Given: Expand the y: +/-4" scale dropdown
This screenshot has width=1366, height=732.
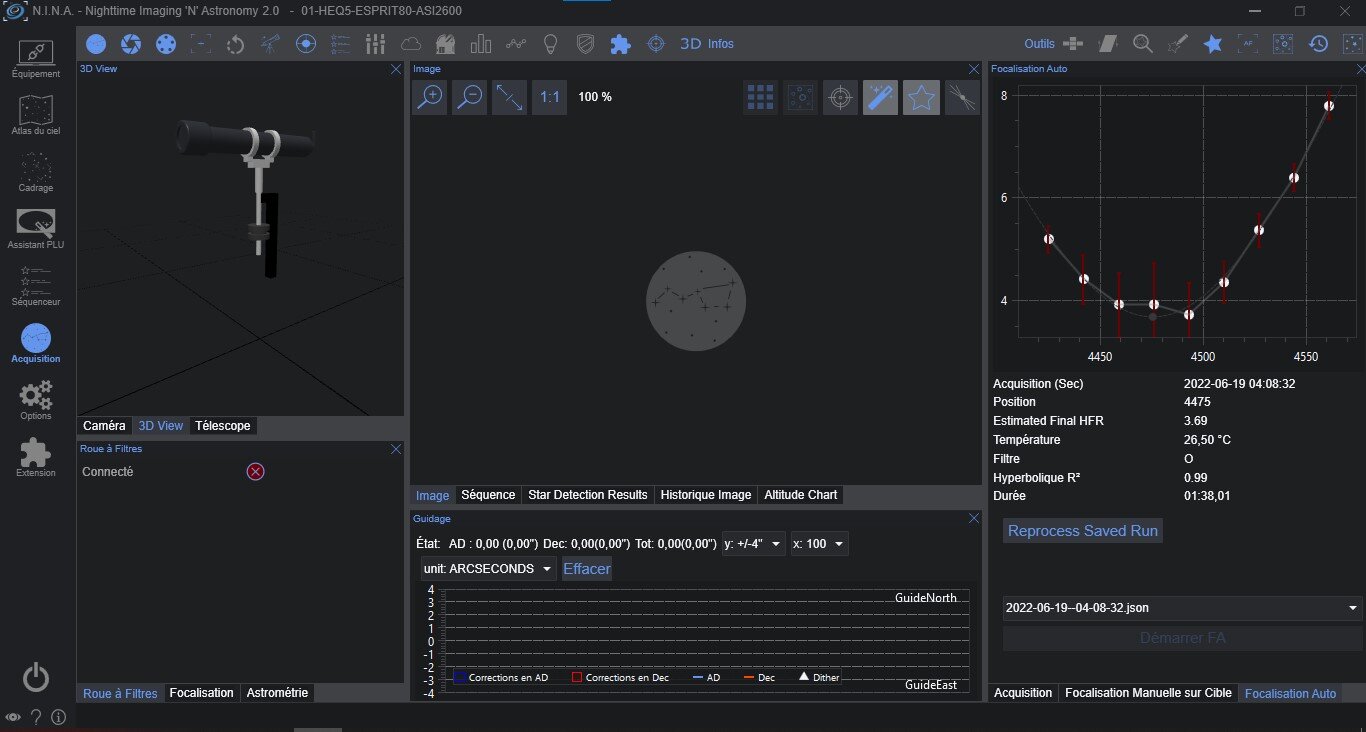Looking at the screenshot, I should [753, 544].
